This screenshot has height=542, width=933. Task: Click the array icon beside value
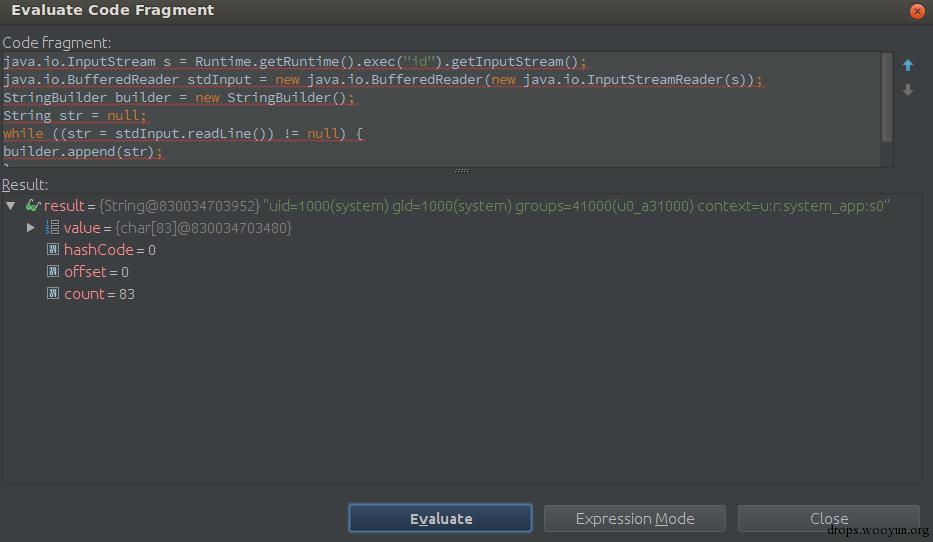coord(53,228)
